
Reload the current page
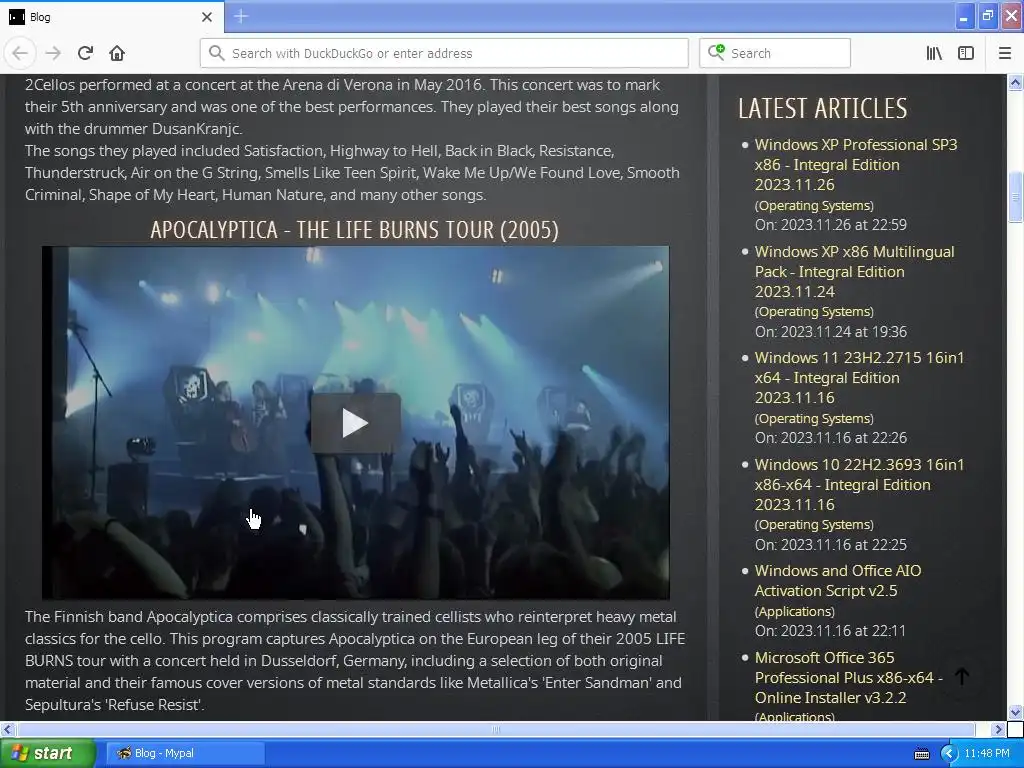coord(85,53)
